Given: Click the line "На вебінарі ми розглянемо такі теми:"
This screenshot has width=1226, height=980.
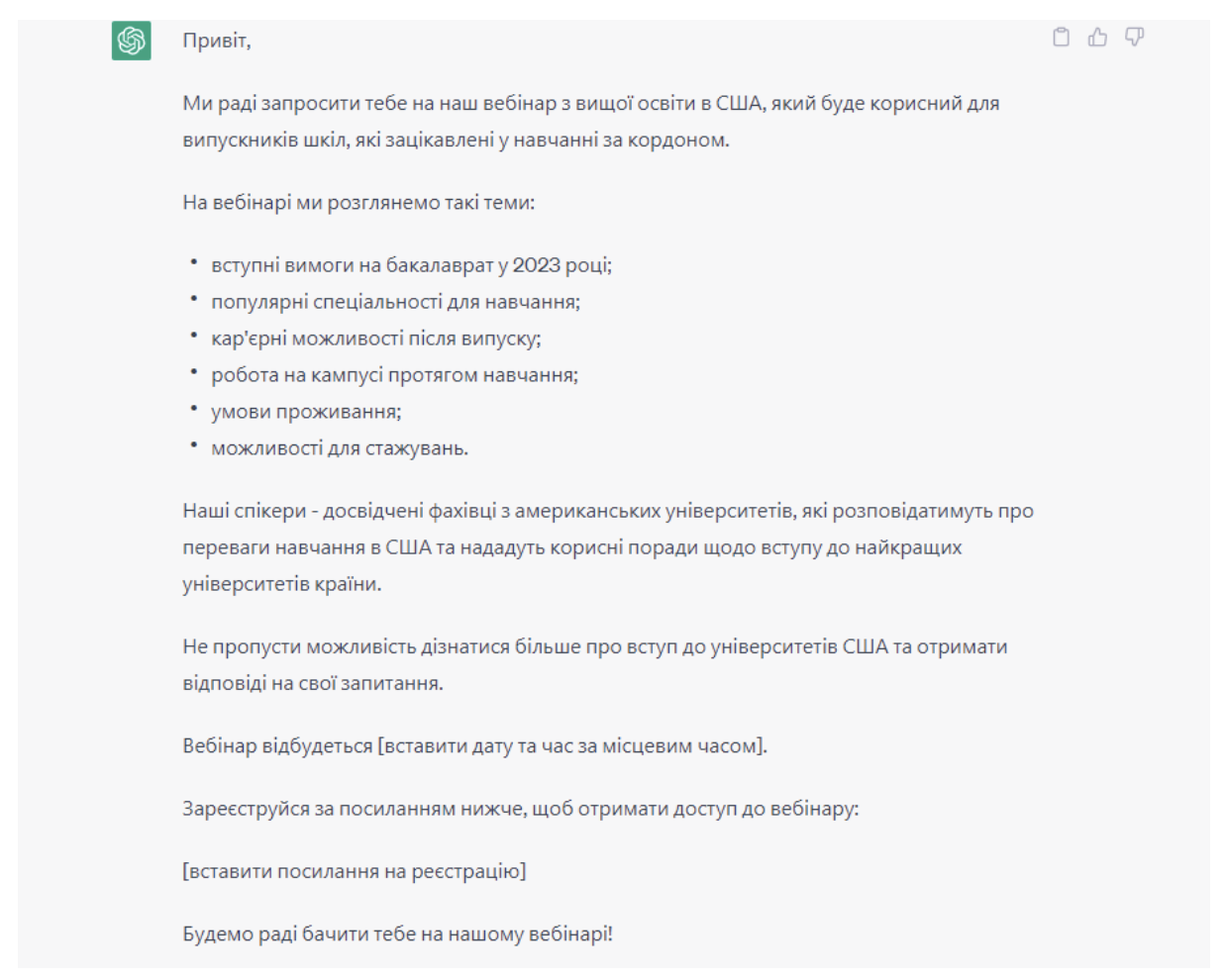Looking at the screenshot, I should coord(358,203).
